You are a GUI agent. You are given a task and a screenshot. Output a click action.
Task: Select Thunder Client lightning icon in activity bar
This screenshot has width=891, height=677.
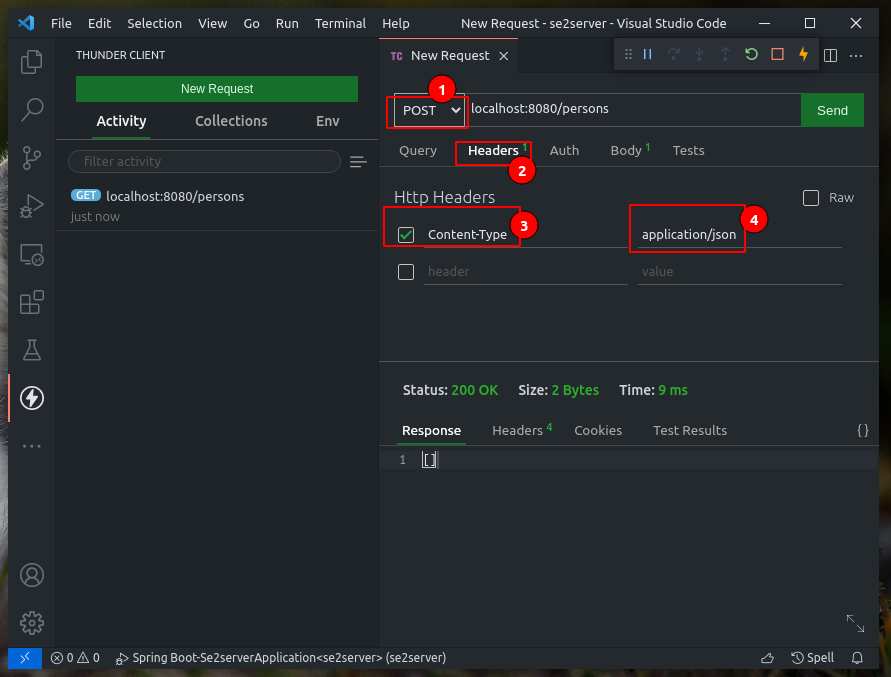(31, 398)
